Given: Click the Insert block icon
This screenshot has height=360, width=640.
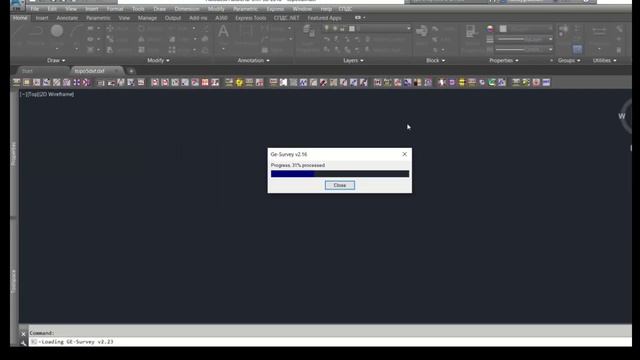Looking at the screenshot, I should (x=422, y=31).
